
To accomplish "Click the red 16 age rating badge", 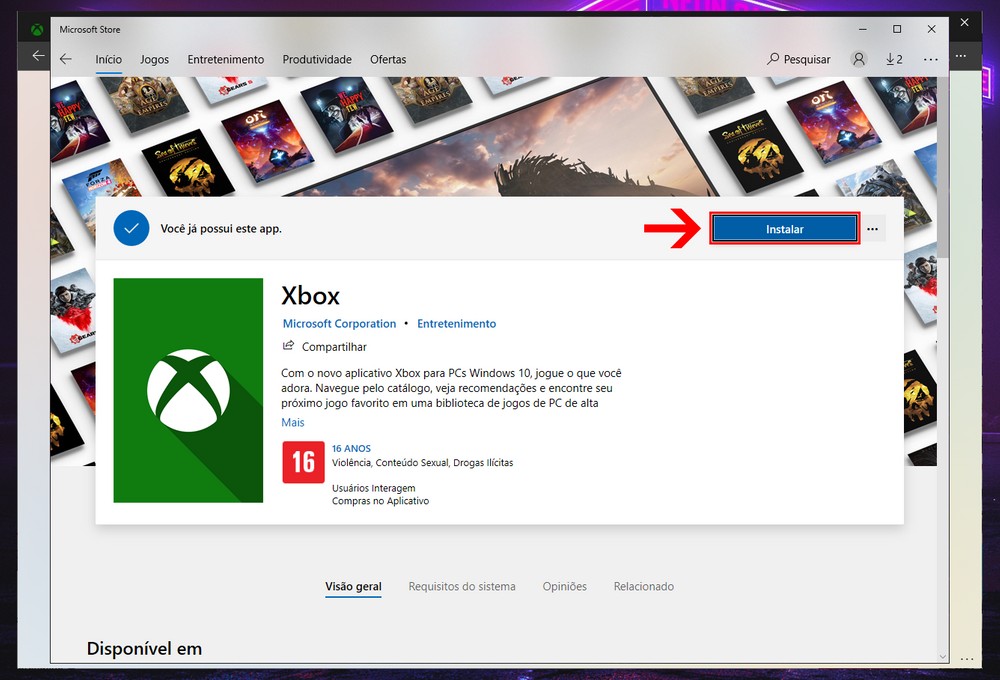I will (x=303, y=462).
